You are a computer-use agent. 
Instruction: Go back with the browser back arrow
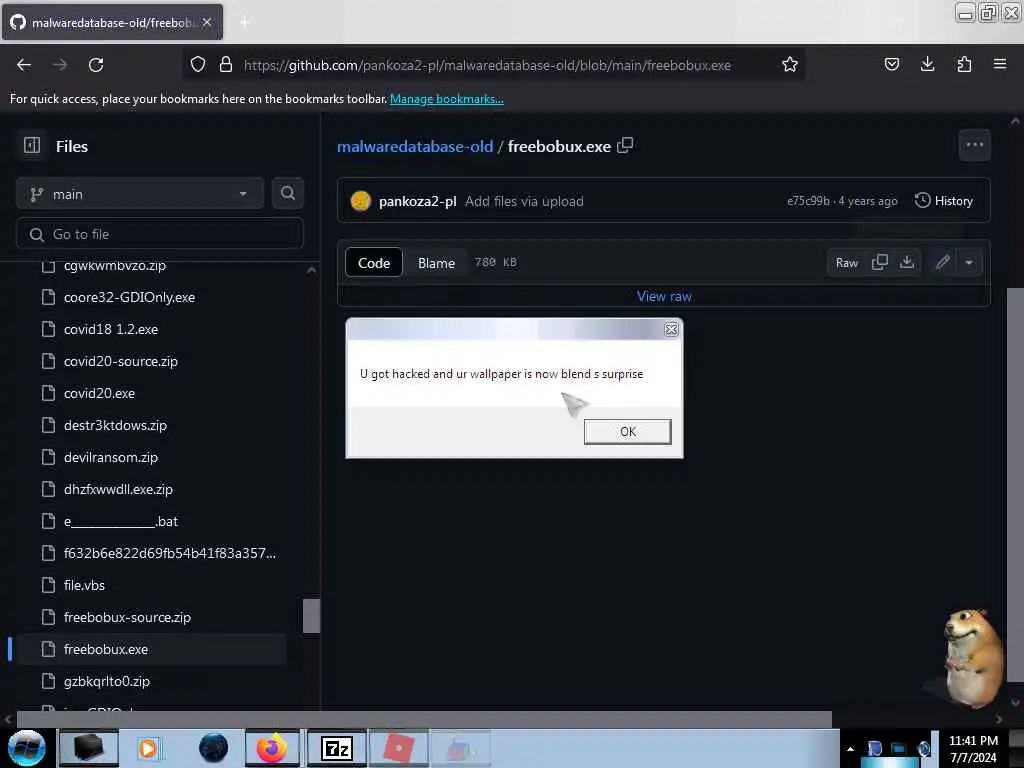(x=24, y=65)
